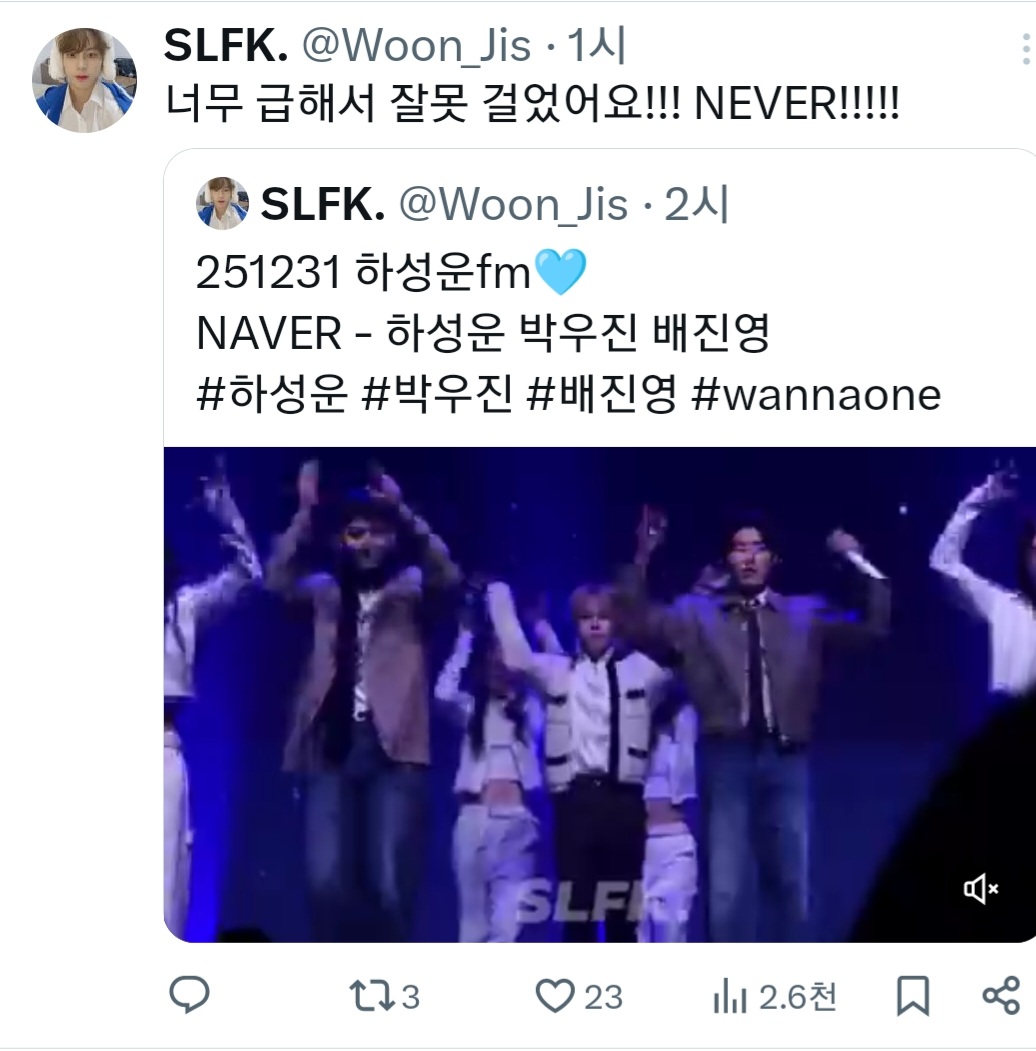
Task: Open the #하성운 hashtag
Action: coord(272,394)
